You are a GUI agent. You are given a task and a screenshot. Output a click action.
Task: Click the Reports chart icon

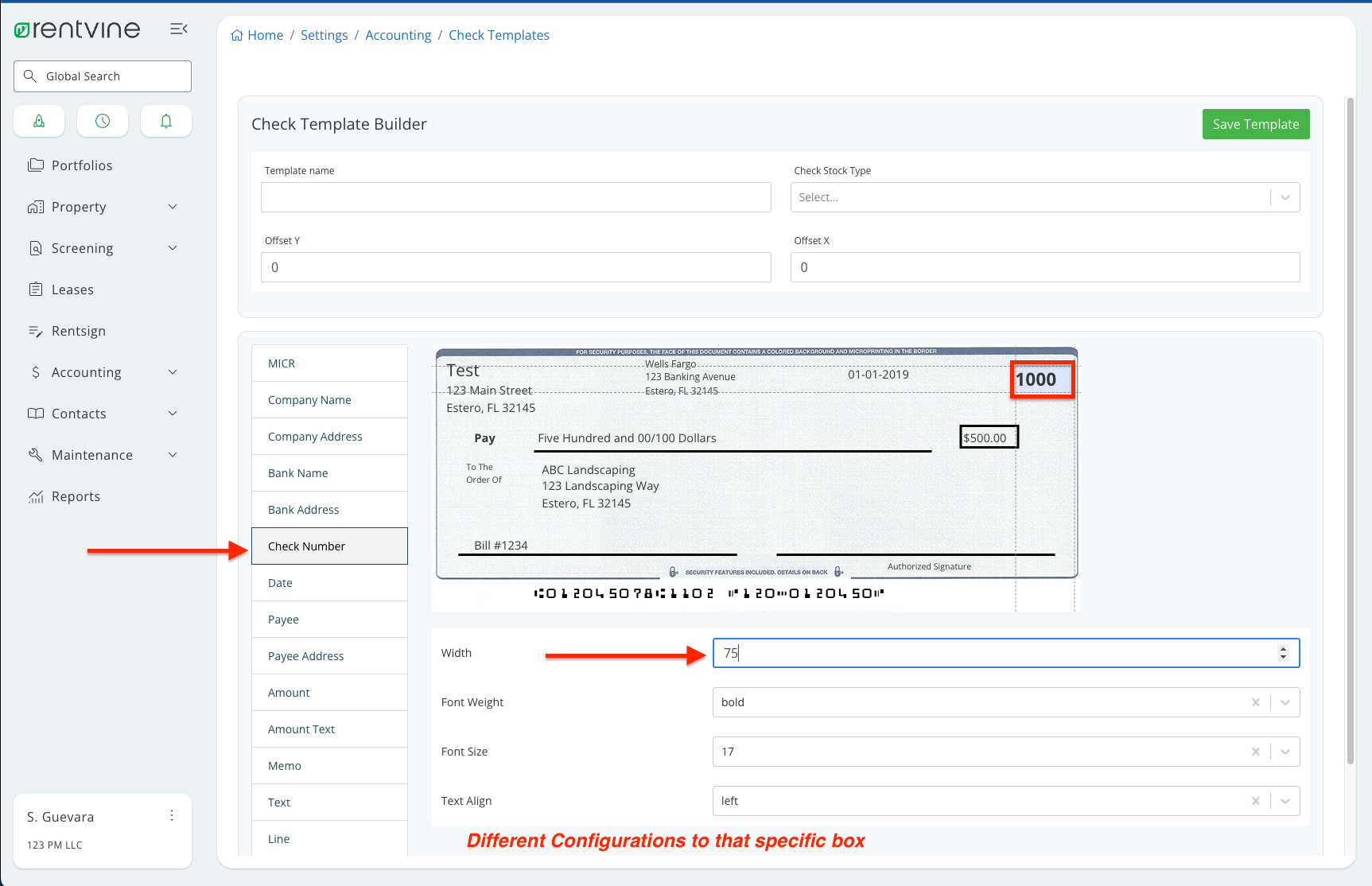pos(36,496)
